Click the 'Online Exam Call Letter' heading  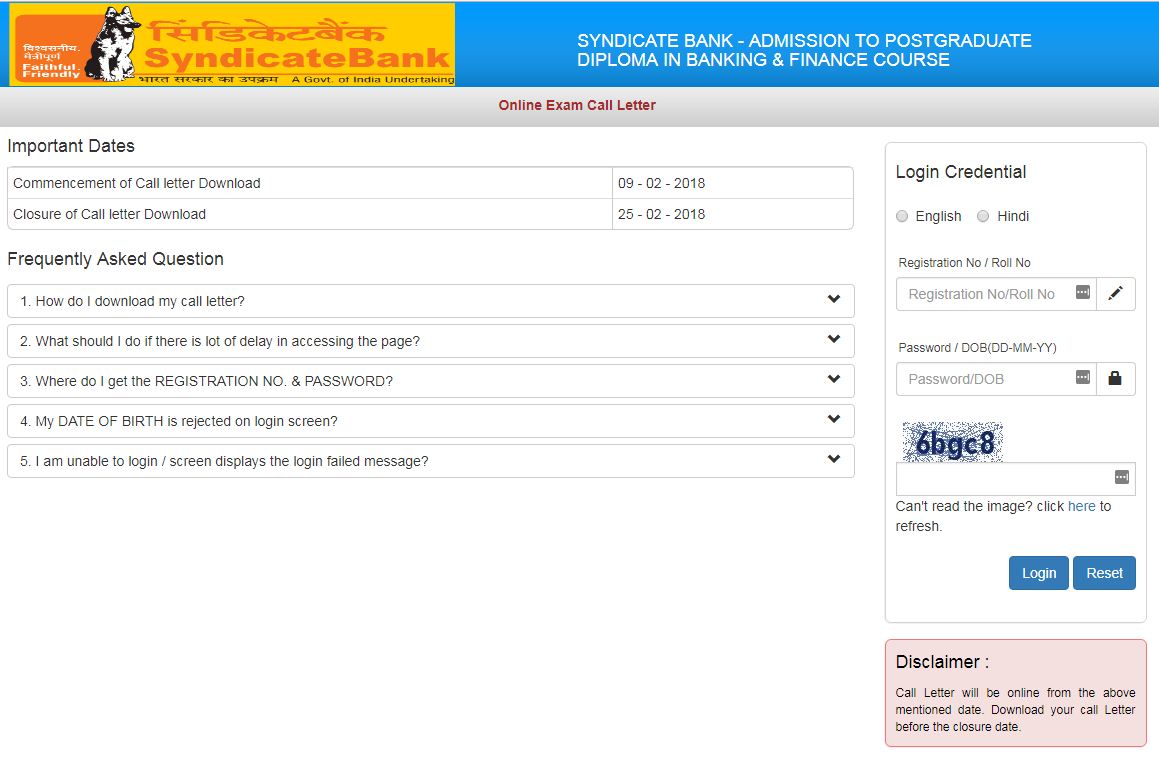pos(577,105)
